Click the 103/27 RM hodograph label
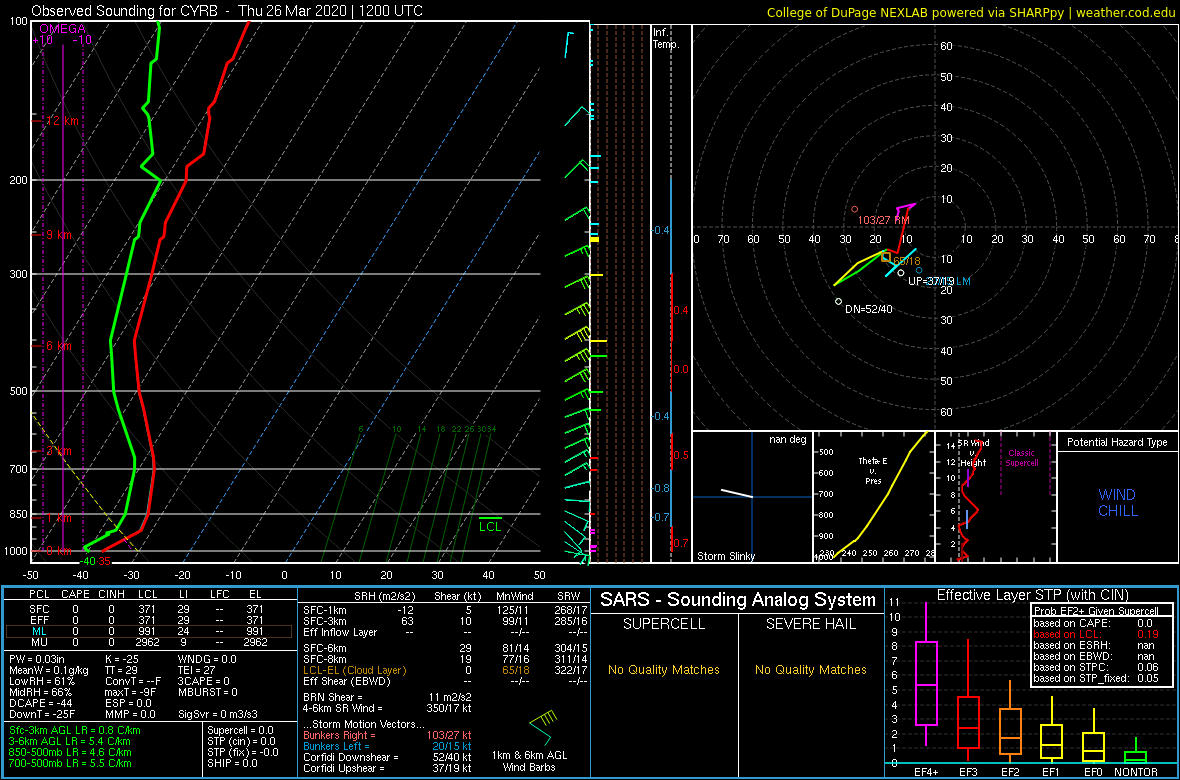Viewport: 1180px width, 780px height. click(883, 220)
